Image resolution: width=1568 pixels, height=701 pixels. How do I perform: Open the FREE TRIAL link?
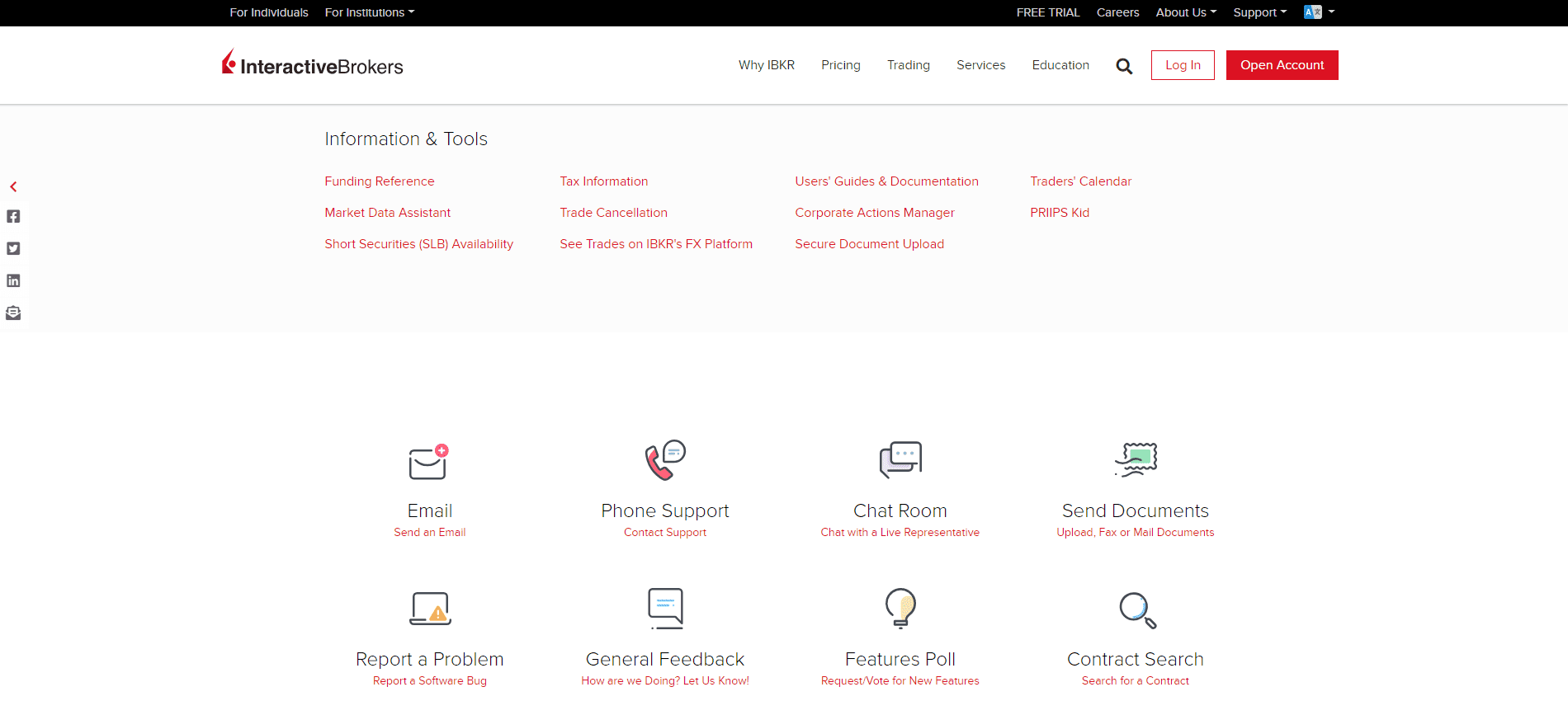1048,12
